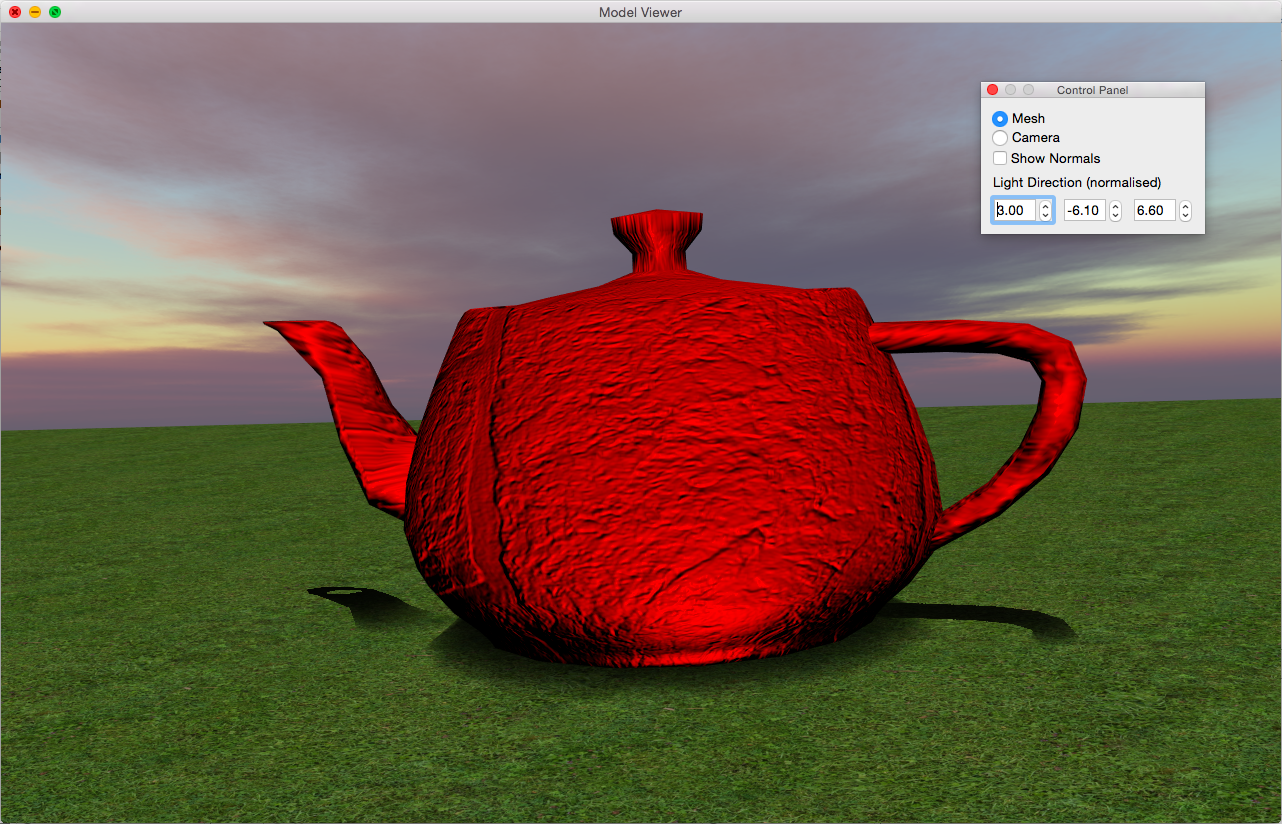The image size is (1282, 824).
Task: Minimize the Model Viewer window
Action: (35, 12)
